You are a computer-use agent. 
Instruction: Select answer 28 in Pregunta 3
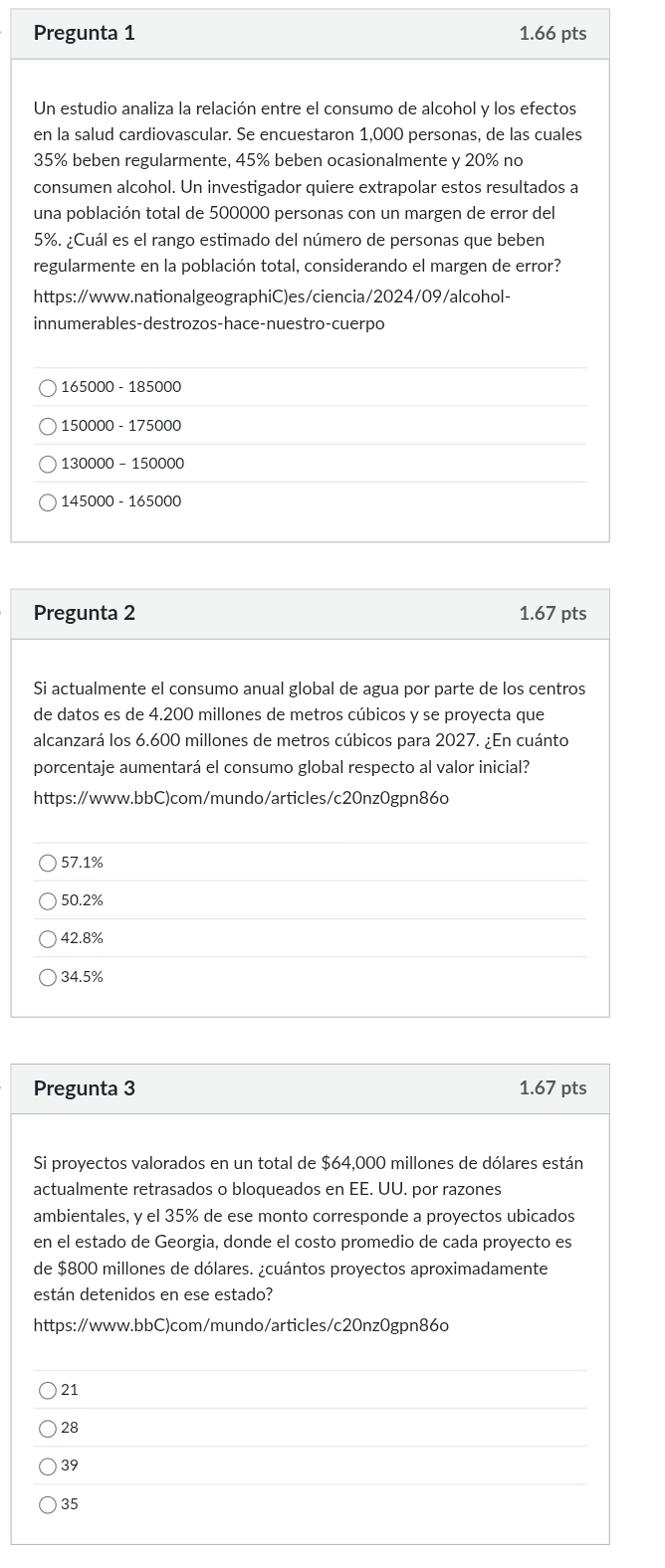[x=48, y=1428]
